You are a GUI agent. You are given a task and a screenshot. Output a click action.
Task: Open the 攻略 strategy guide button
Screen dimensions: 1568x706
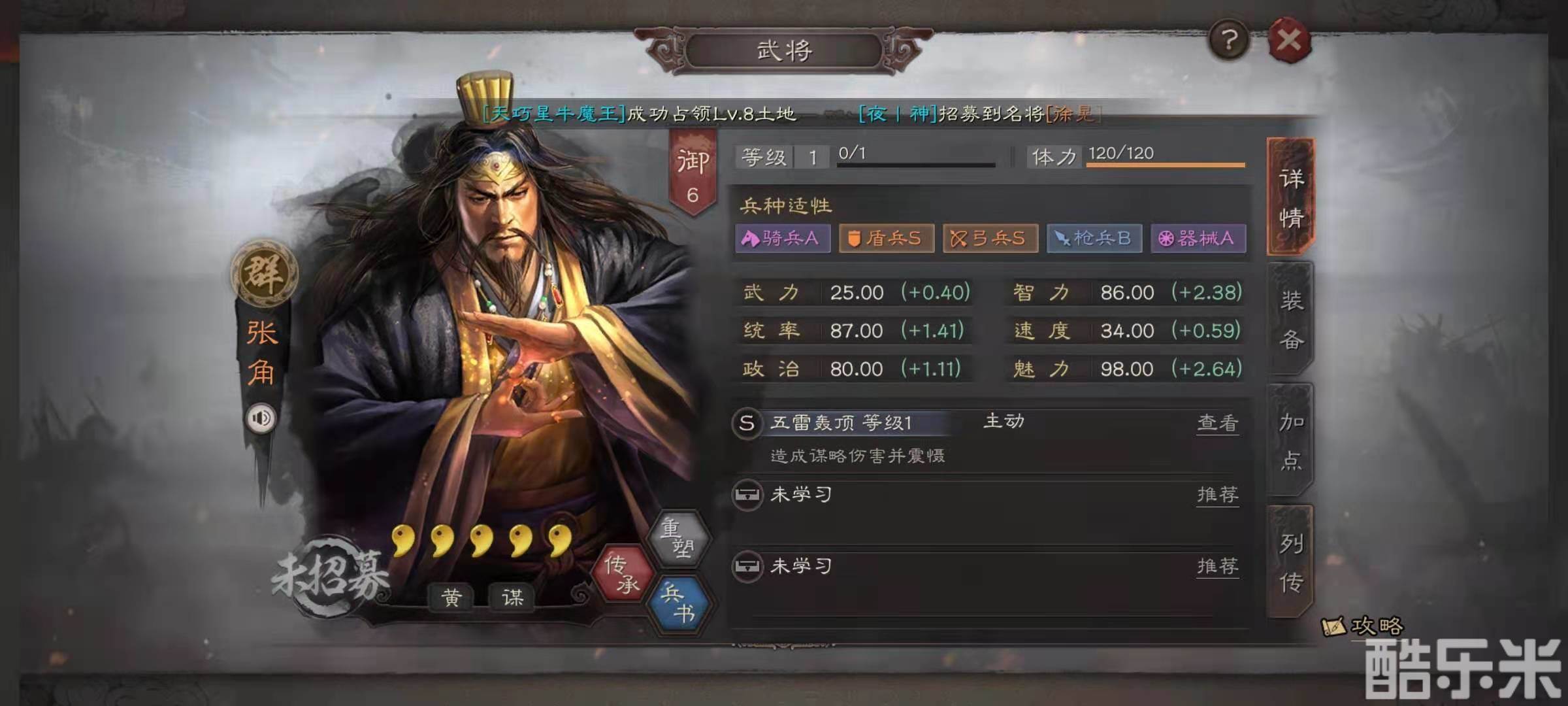tap(1362, 626)
